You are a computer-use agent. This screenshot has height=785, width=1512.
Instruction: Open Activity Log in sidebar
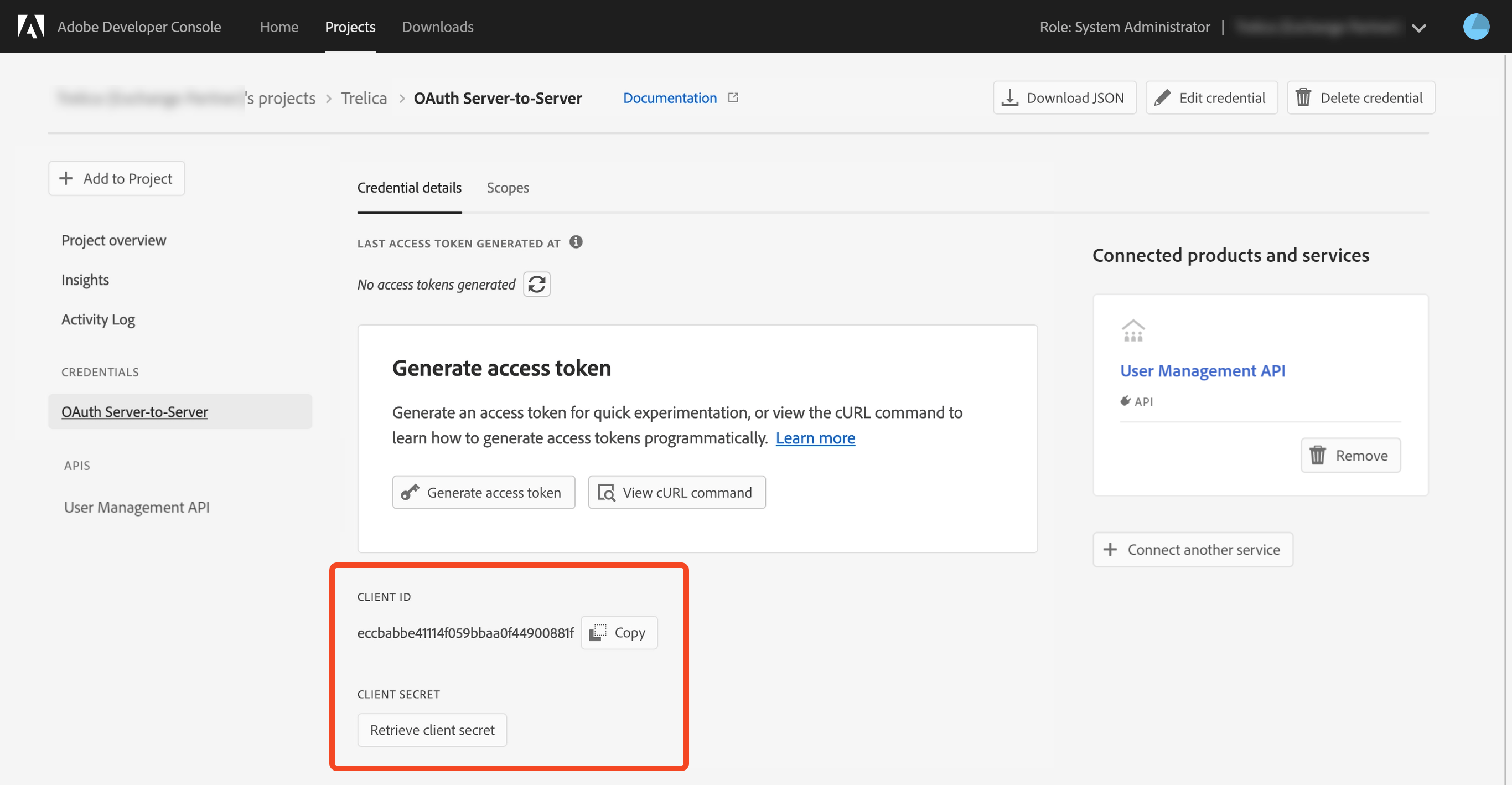point(98,319)
